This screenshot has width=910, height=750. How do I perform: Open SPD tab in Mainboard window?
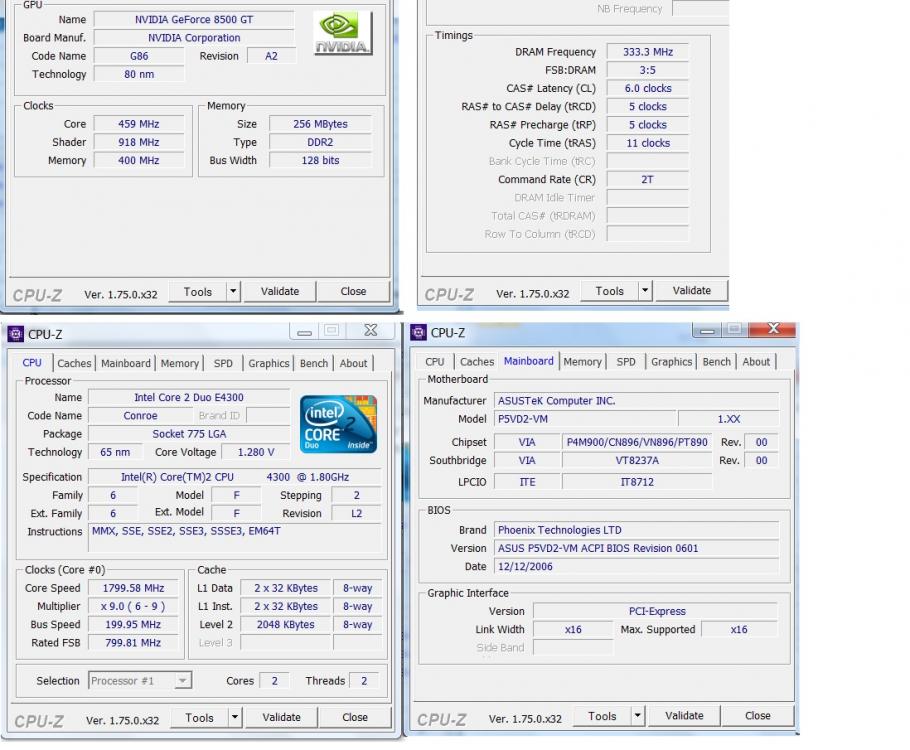tap(626, 362)
